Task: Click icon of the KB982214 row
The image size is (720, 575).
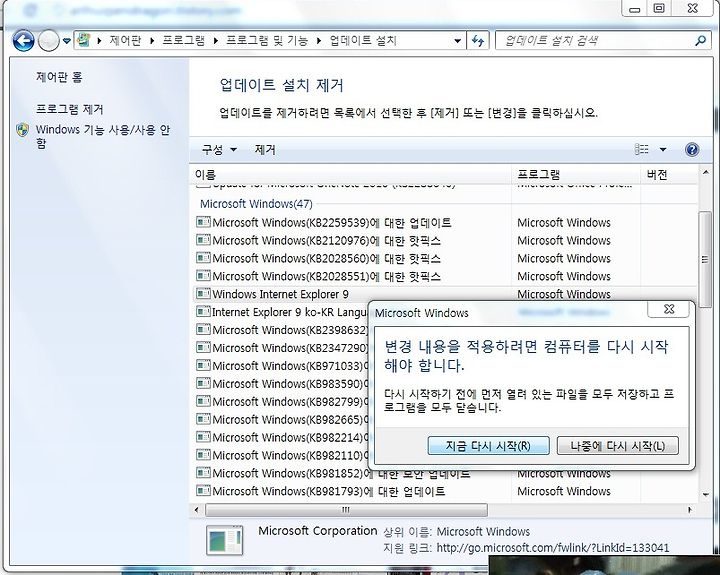Action: (203, 437)
